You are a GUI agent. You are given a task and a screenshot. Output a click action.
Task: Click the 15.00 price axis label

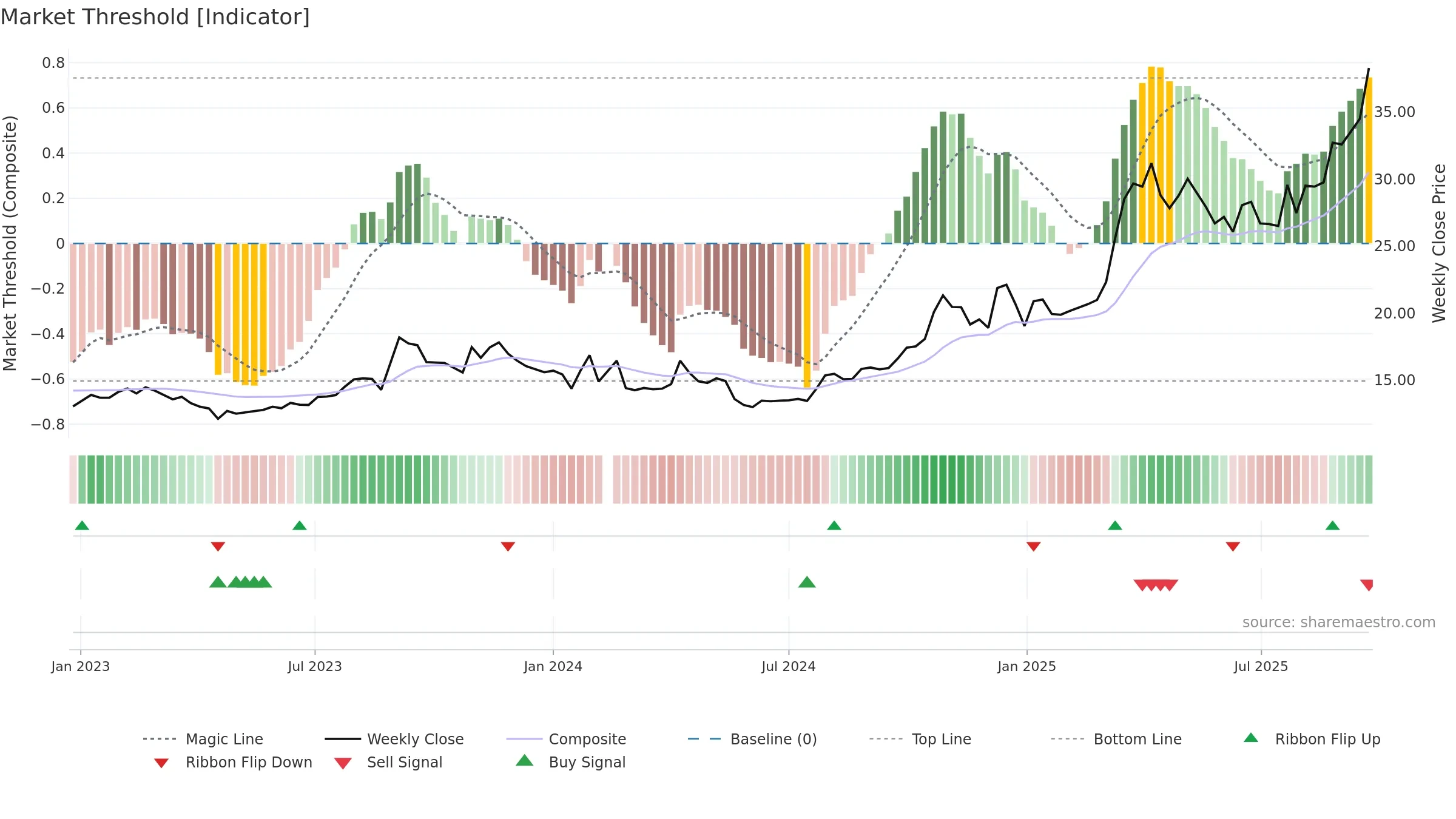(1395, 380)
